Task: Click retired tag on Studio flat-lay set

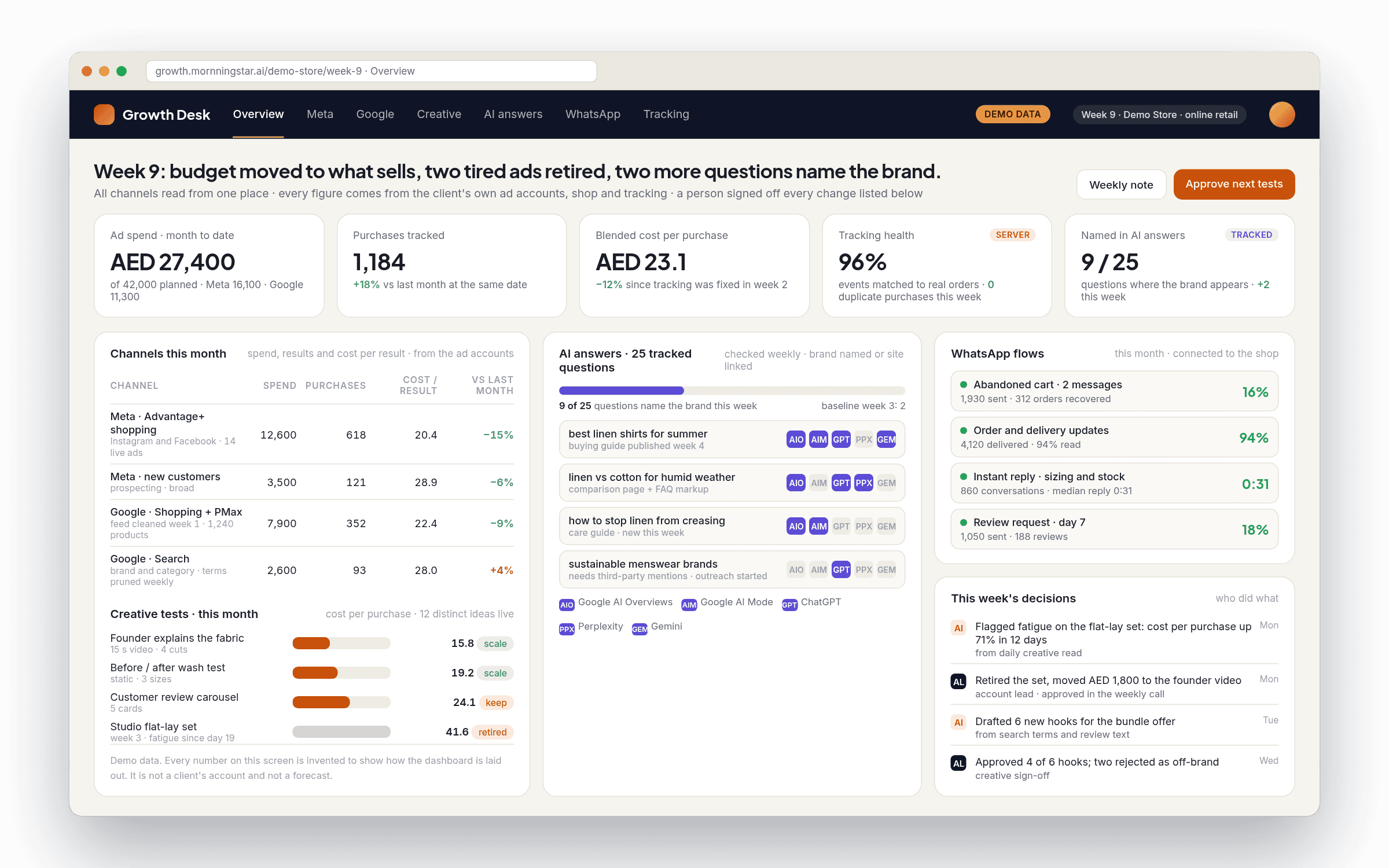Action: click(x=493, y=732)
